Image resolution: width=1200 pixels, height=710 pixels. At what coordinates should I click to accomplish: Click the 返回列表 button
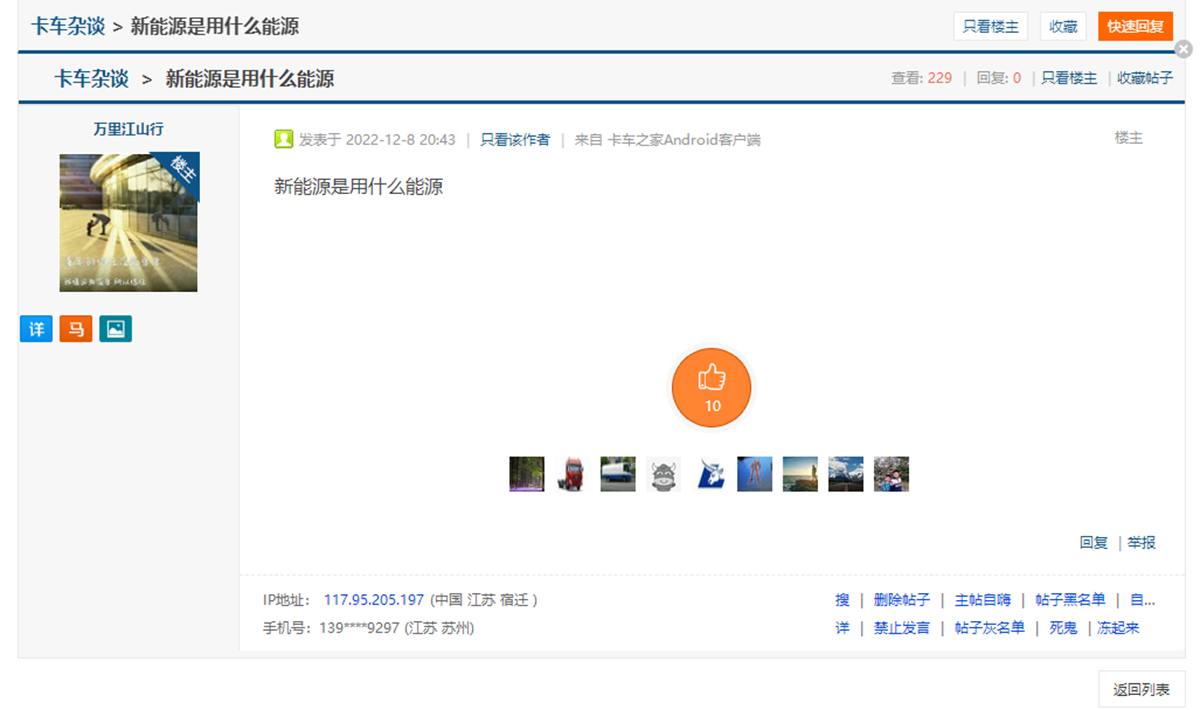[x=1141, y=689]
